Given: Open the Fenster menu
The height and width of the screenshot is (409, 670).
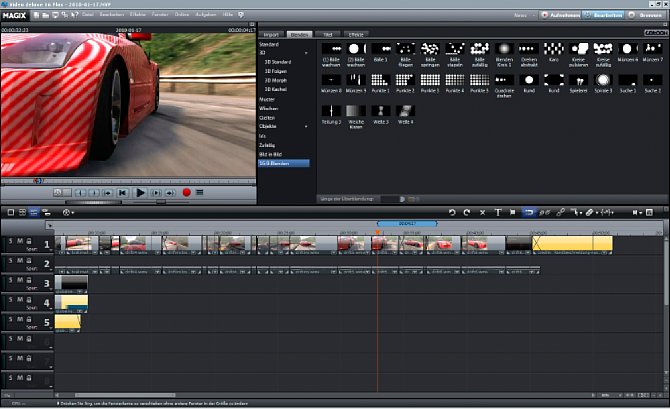Looking at the screenshot, I should point(160,15).
